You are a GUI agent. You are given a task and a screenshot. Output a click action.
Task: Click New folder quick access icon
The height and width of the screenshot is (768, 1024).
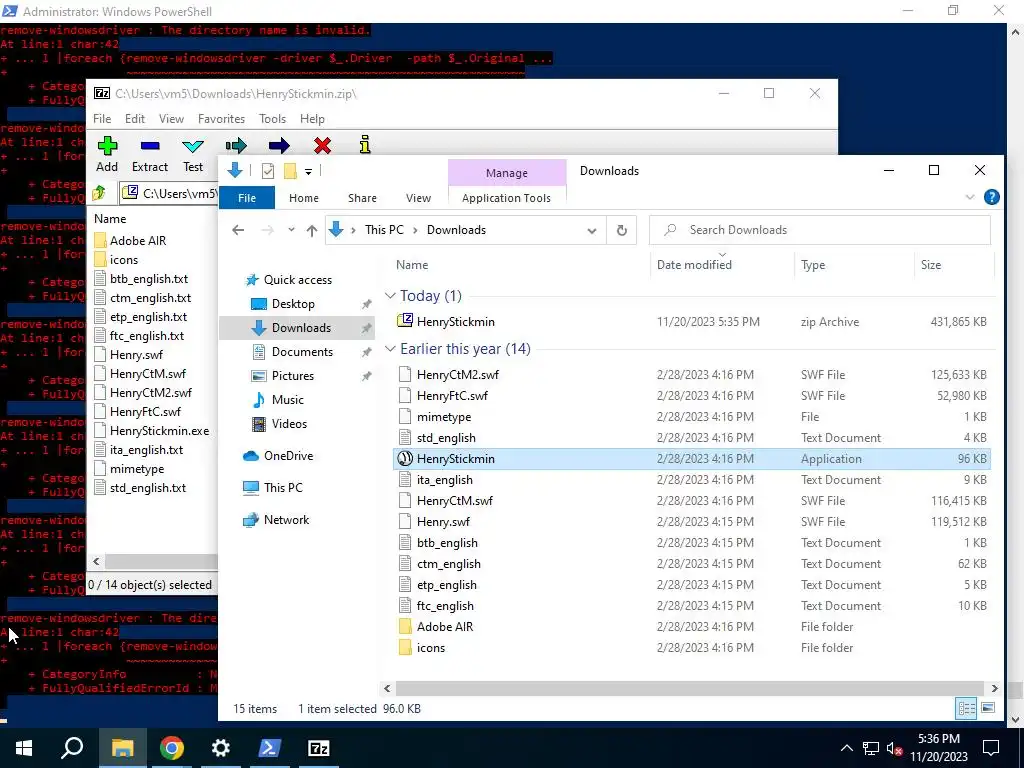(290, 171)
